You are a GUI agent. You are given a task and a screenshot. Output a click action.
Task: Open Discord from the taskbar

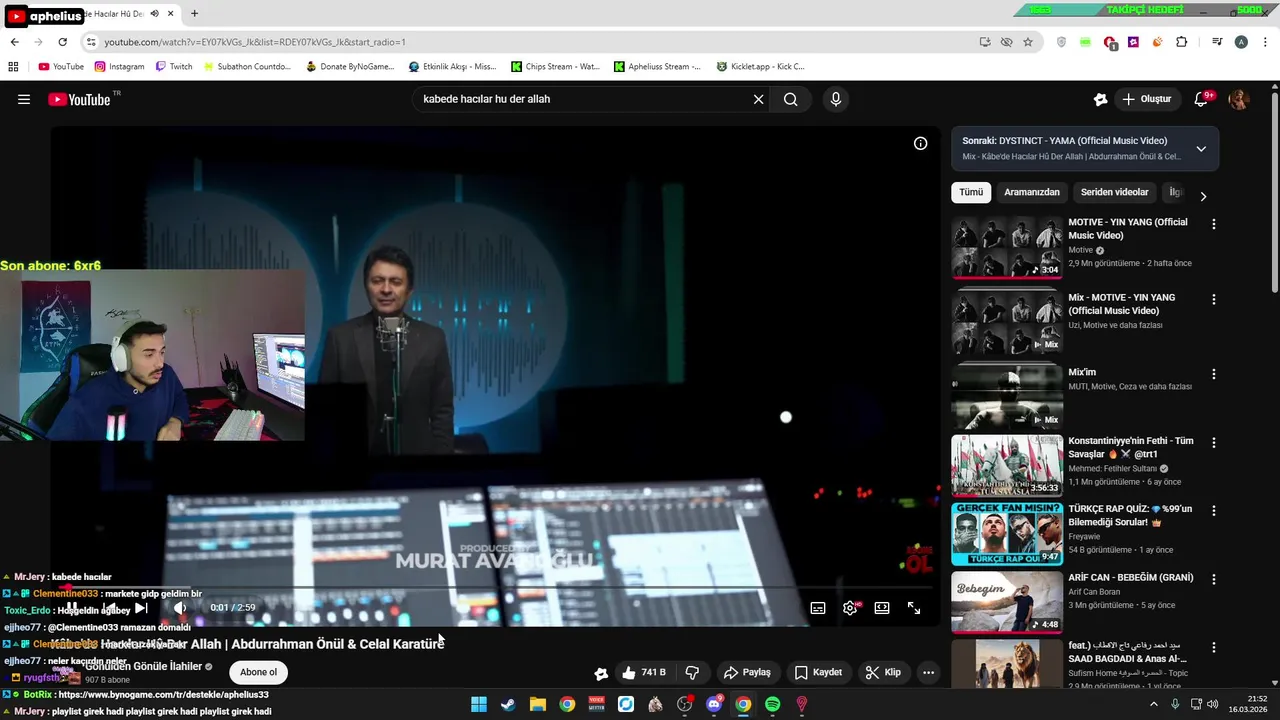click(714, 704)
